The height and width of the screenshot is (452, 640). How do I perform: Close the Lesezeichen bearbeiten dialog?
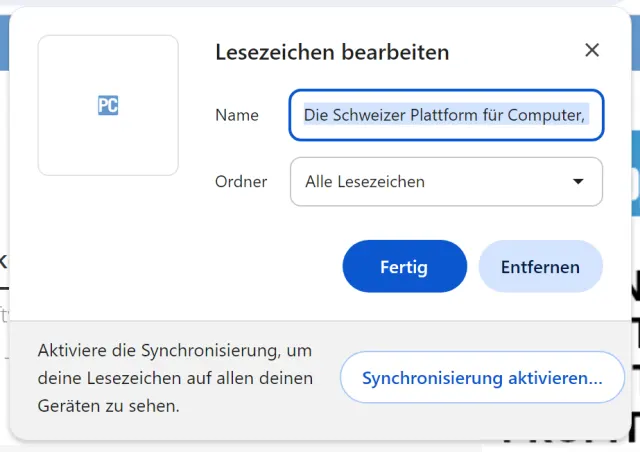pyautogui.click(x=592, y=51)
